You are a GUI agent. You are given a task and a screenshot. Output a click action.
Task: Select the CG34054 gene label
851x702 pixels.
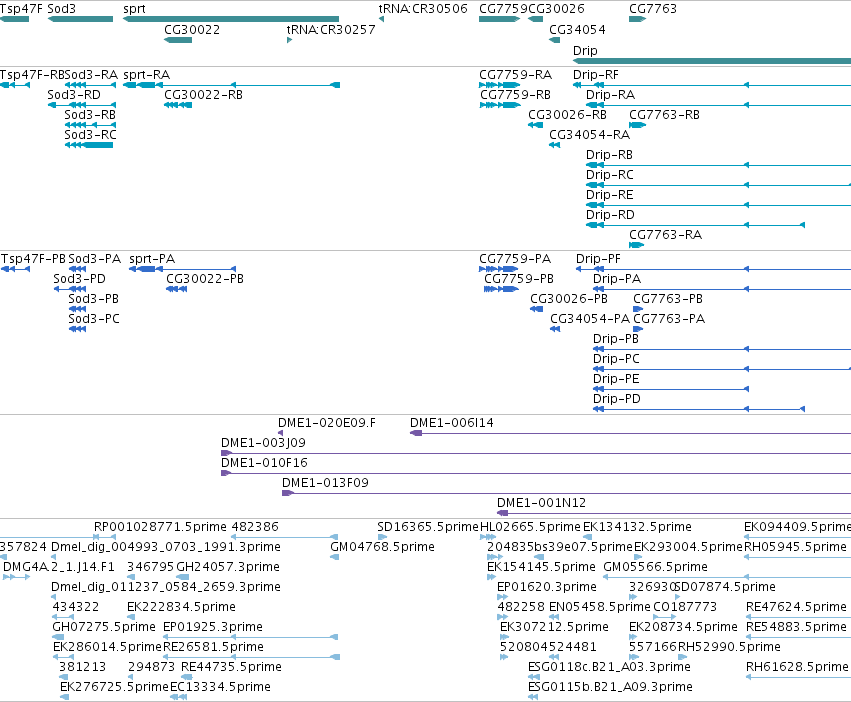pyautogui.click(x=577, y=29)
